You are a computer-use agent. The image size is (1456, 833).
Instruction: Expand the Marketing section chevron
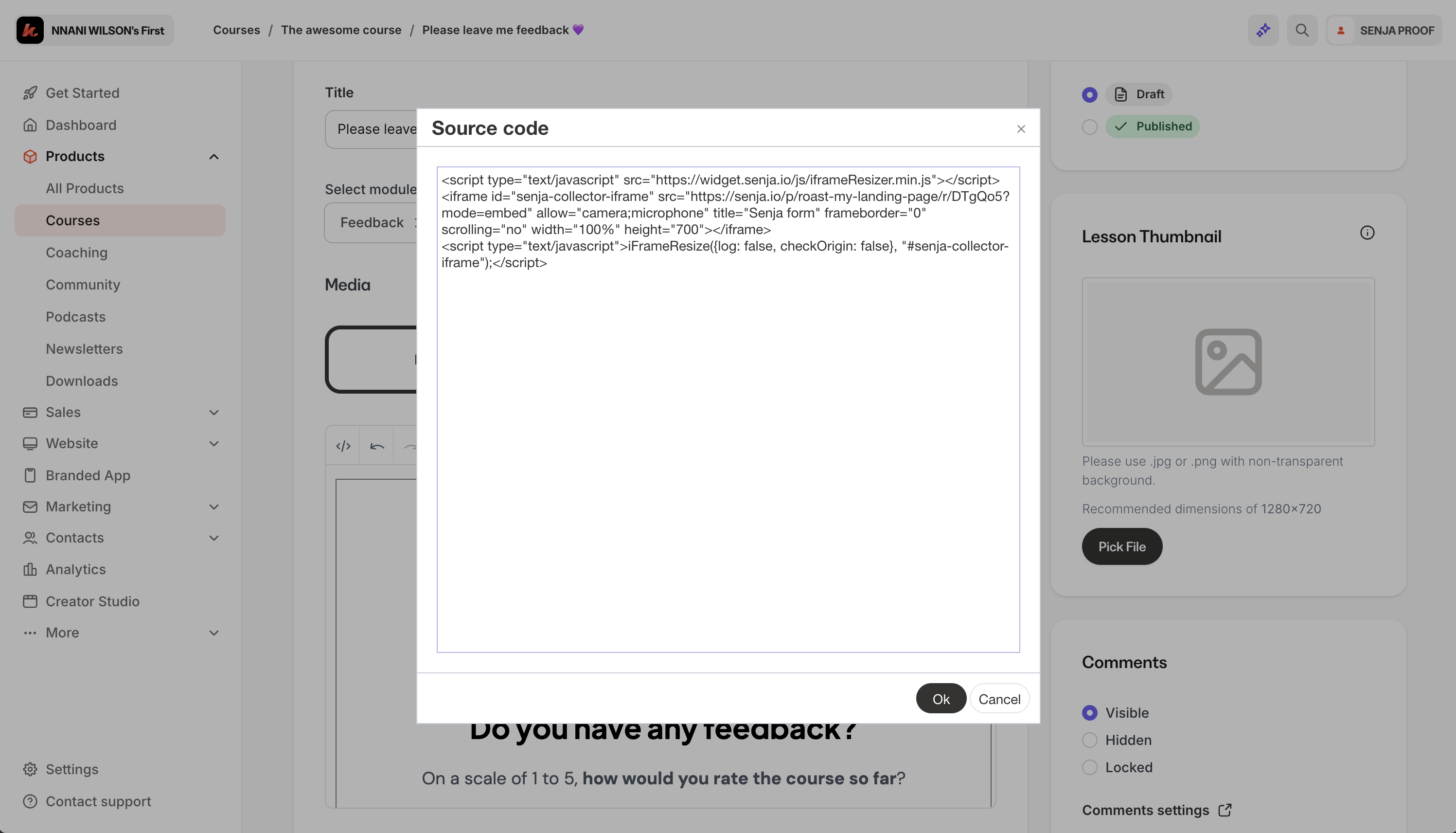(x=214, y=507)
